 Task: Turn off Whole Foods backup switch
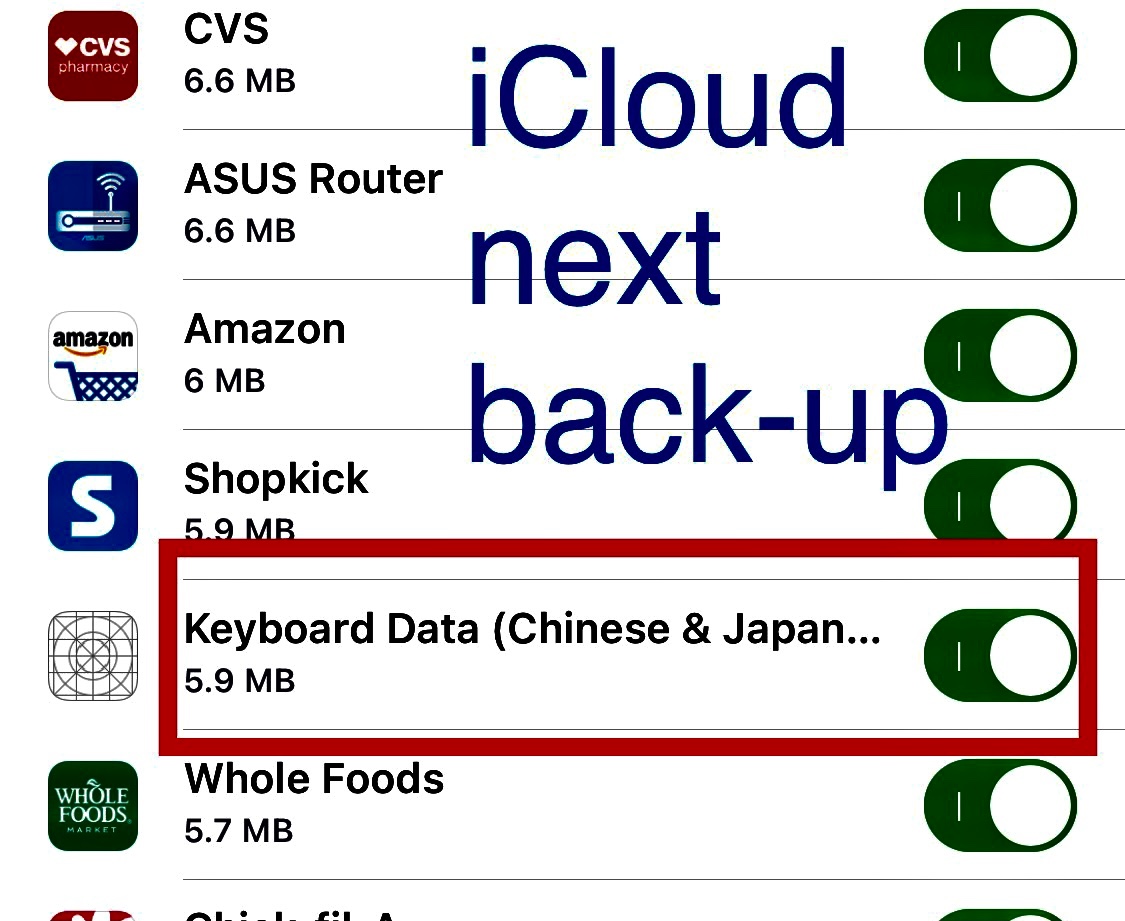coord(999,806)
